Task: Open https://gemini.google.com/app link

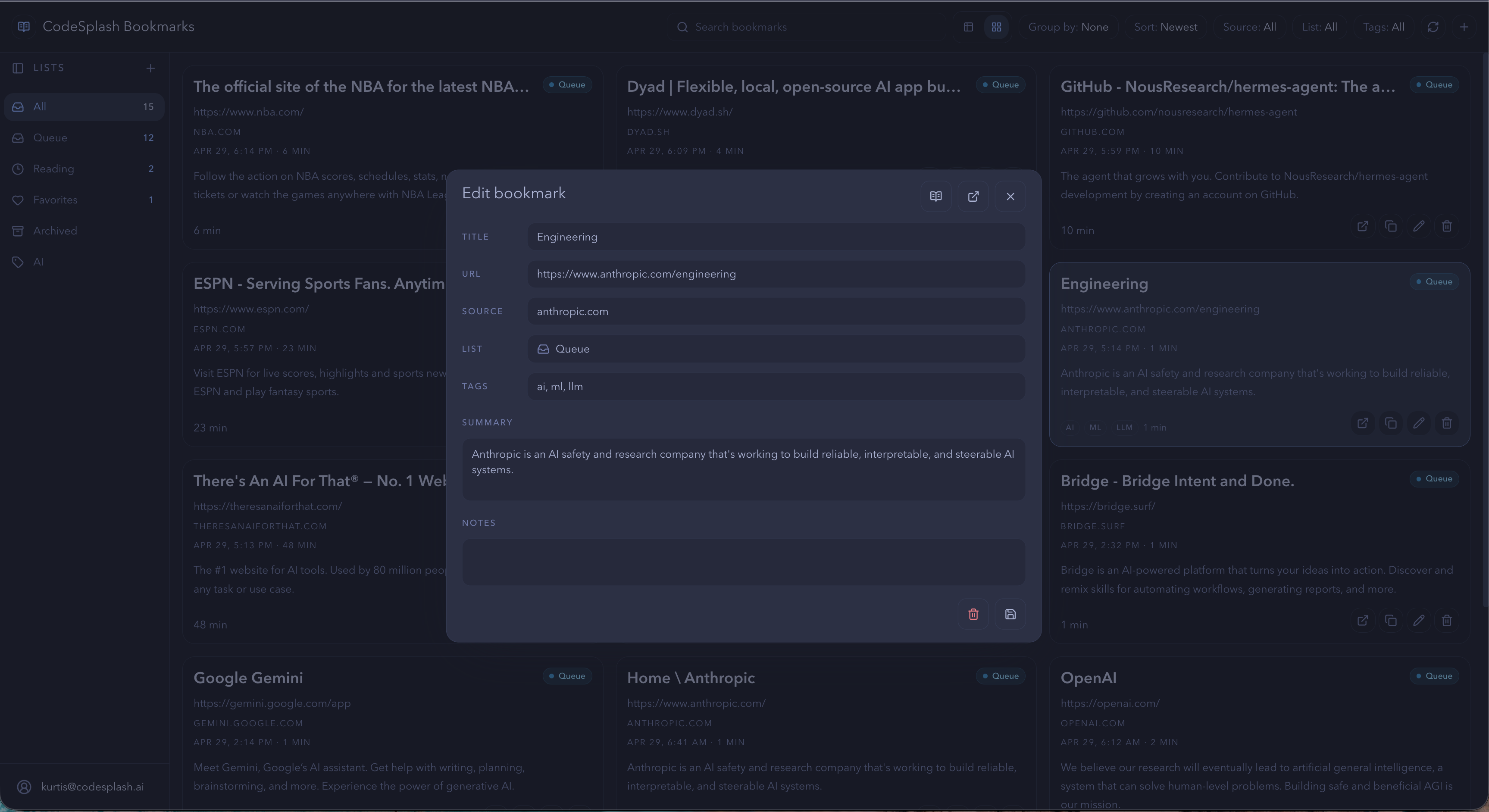Action: pos(272,703)
